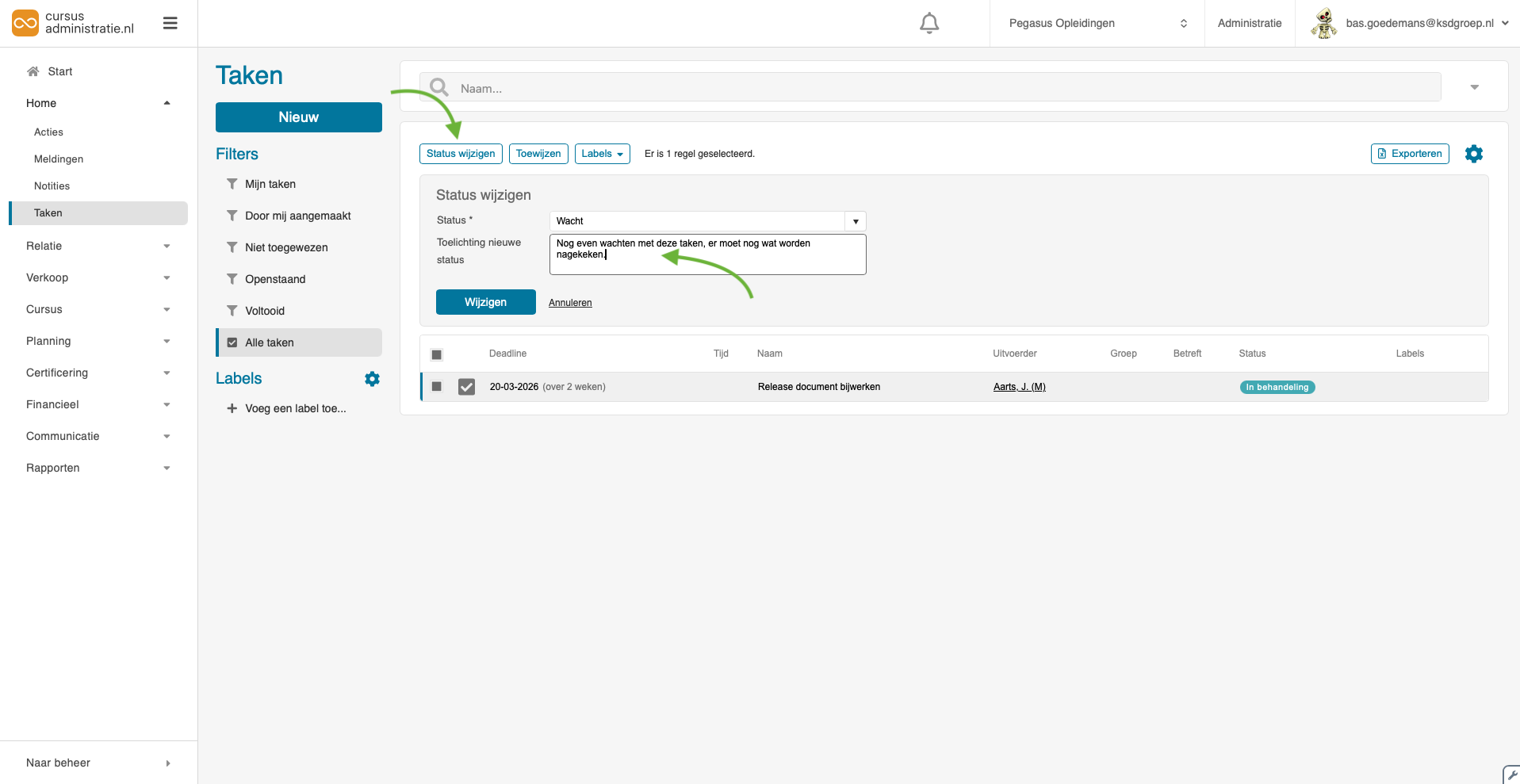The width and height of the screenshot is (1520, 784).
Task: Click the wrench icon in bottom corner
Action: point(1511,774)
